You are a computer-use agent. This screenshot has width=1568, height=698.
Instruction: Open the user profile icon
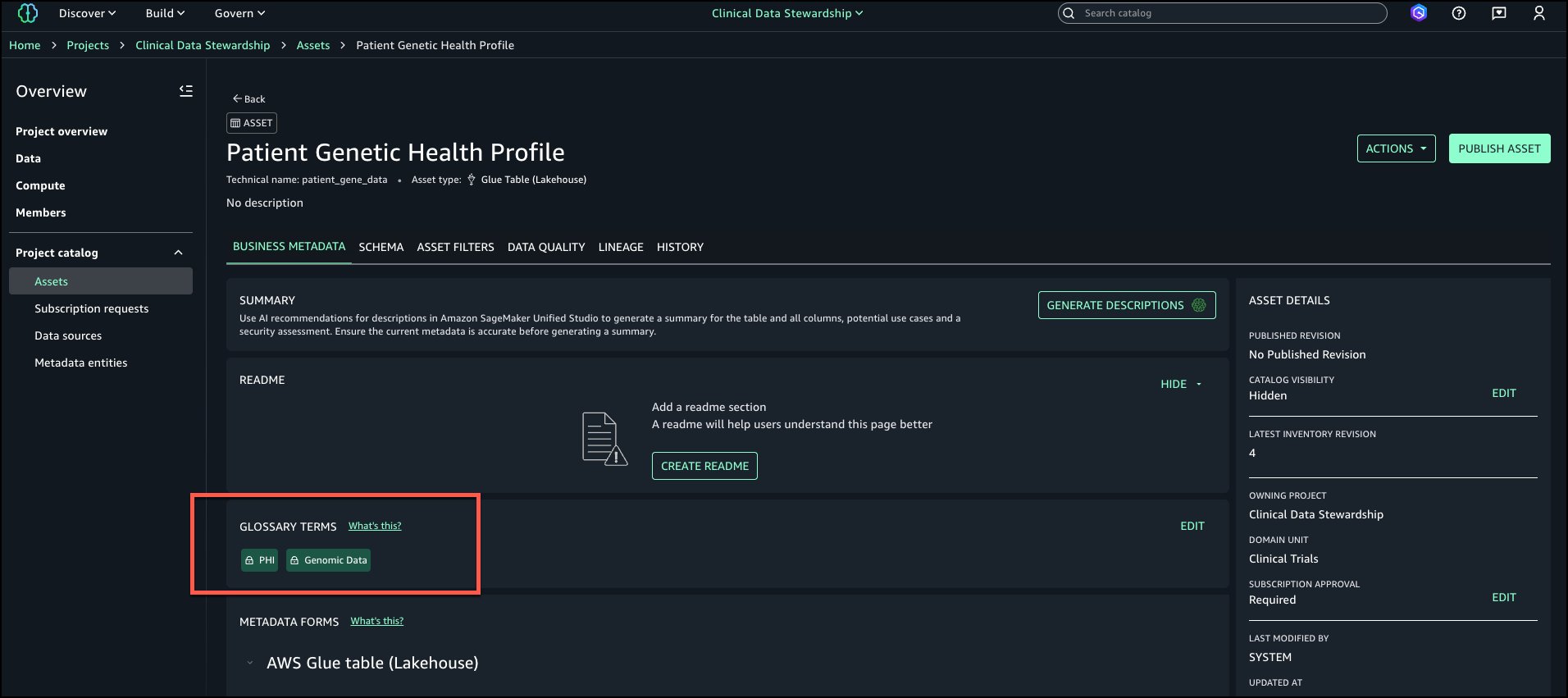pyautogui.click(x=1538, y=13)
